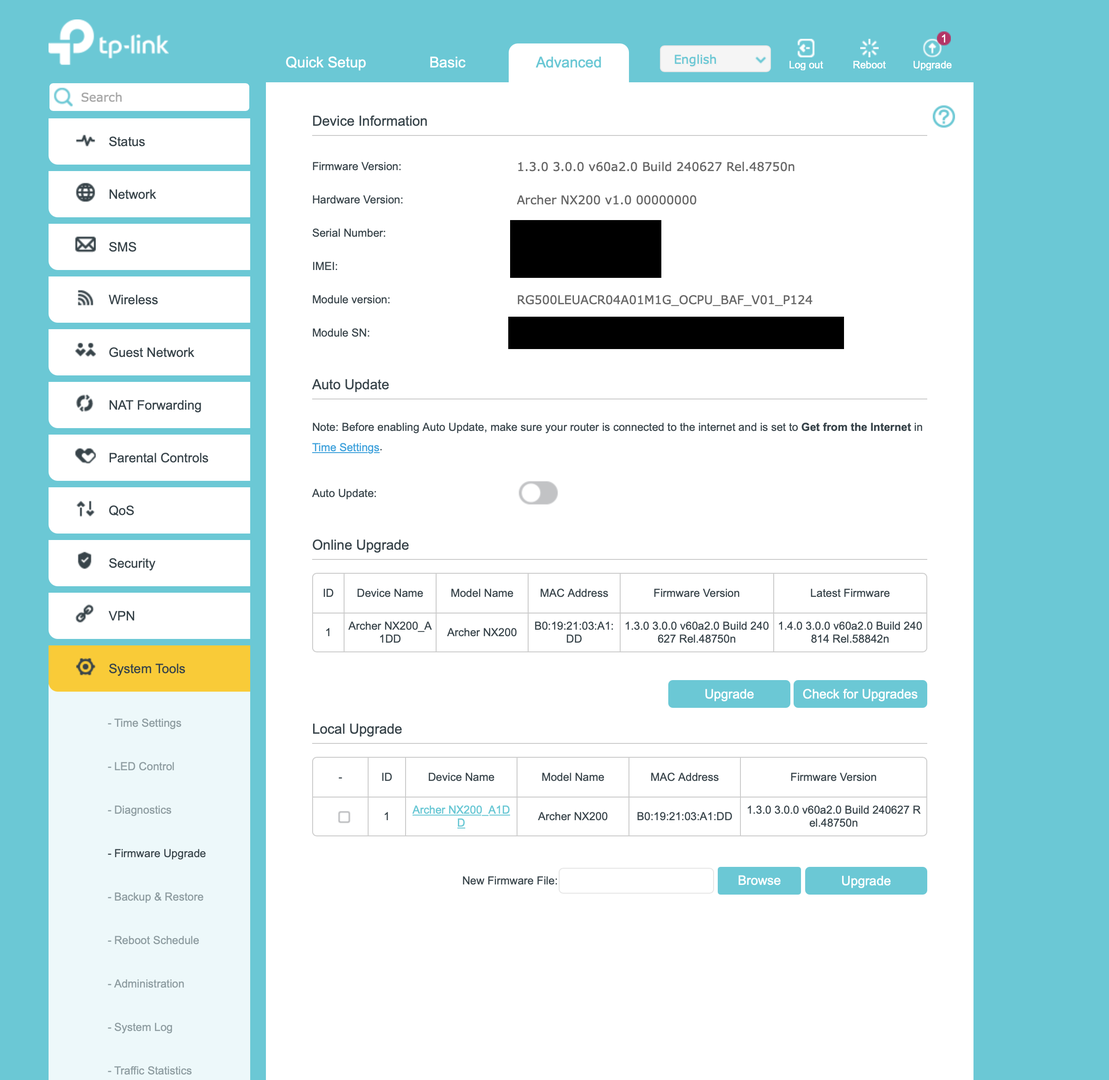Select Firmware Upgrade submenu
1109x1080 pixels.
coord(156,853)
